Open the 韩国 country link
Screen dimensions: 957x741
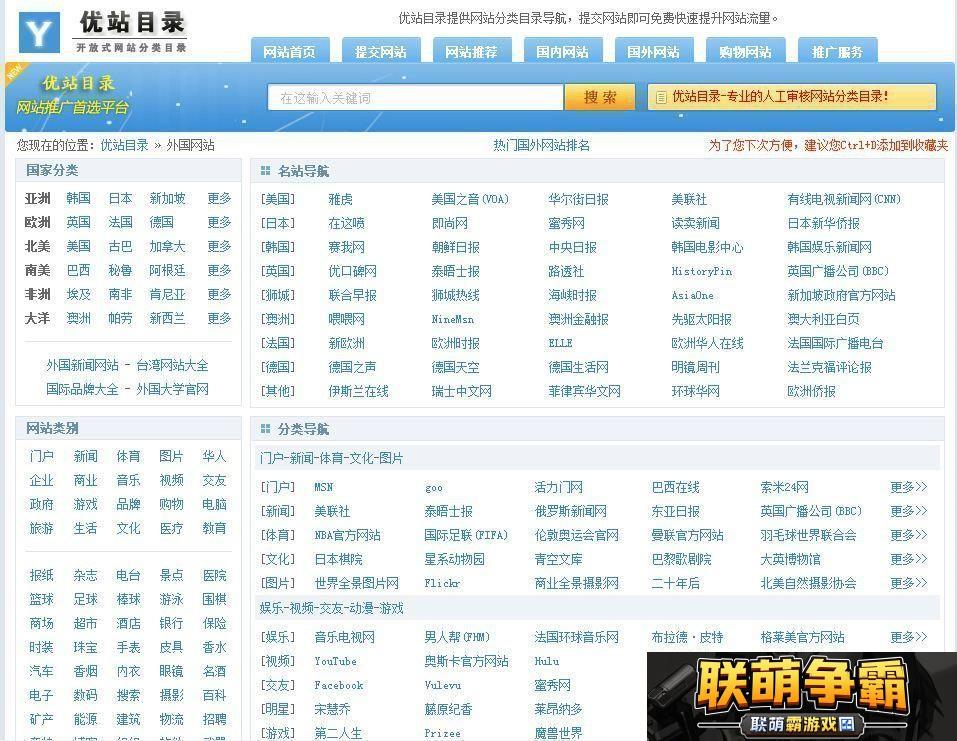[x=79, y=198]
